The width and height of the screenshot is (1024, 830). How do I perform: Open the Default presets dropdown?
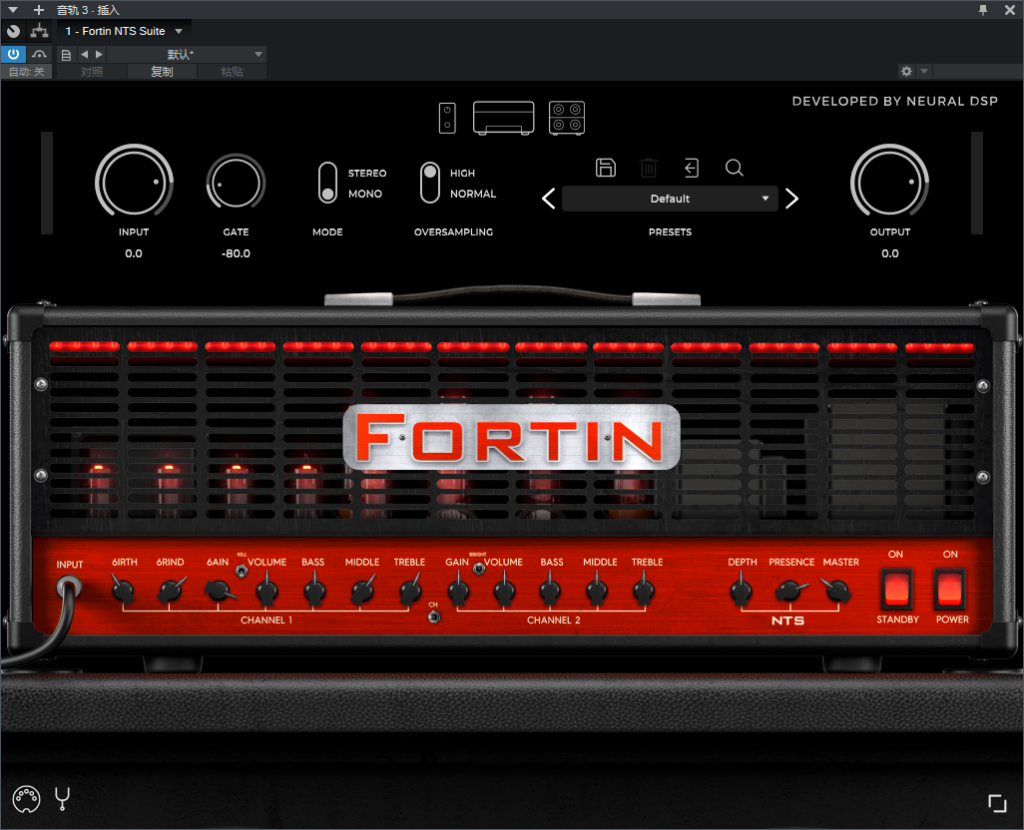(670, 199)
